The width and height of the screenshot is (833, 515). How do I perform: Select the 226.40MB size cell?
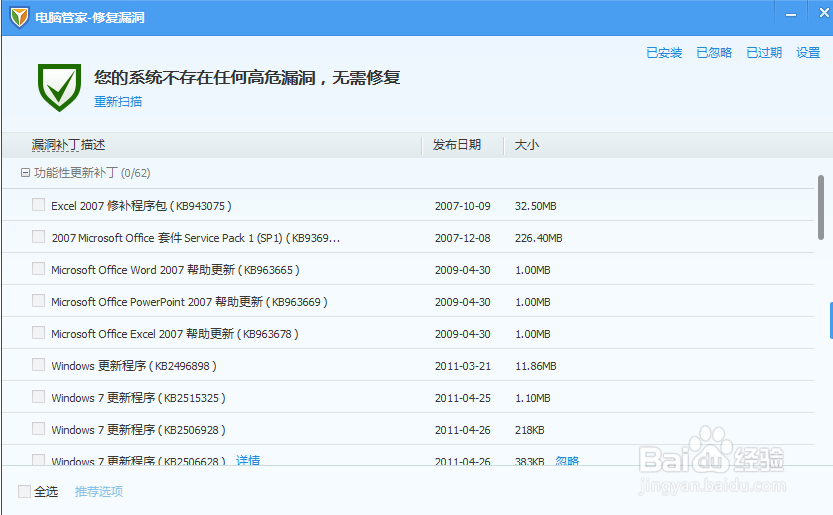click(x=538, y=238)
